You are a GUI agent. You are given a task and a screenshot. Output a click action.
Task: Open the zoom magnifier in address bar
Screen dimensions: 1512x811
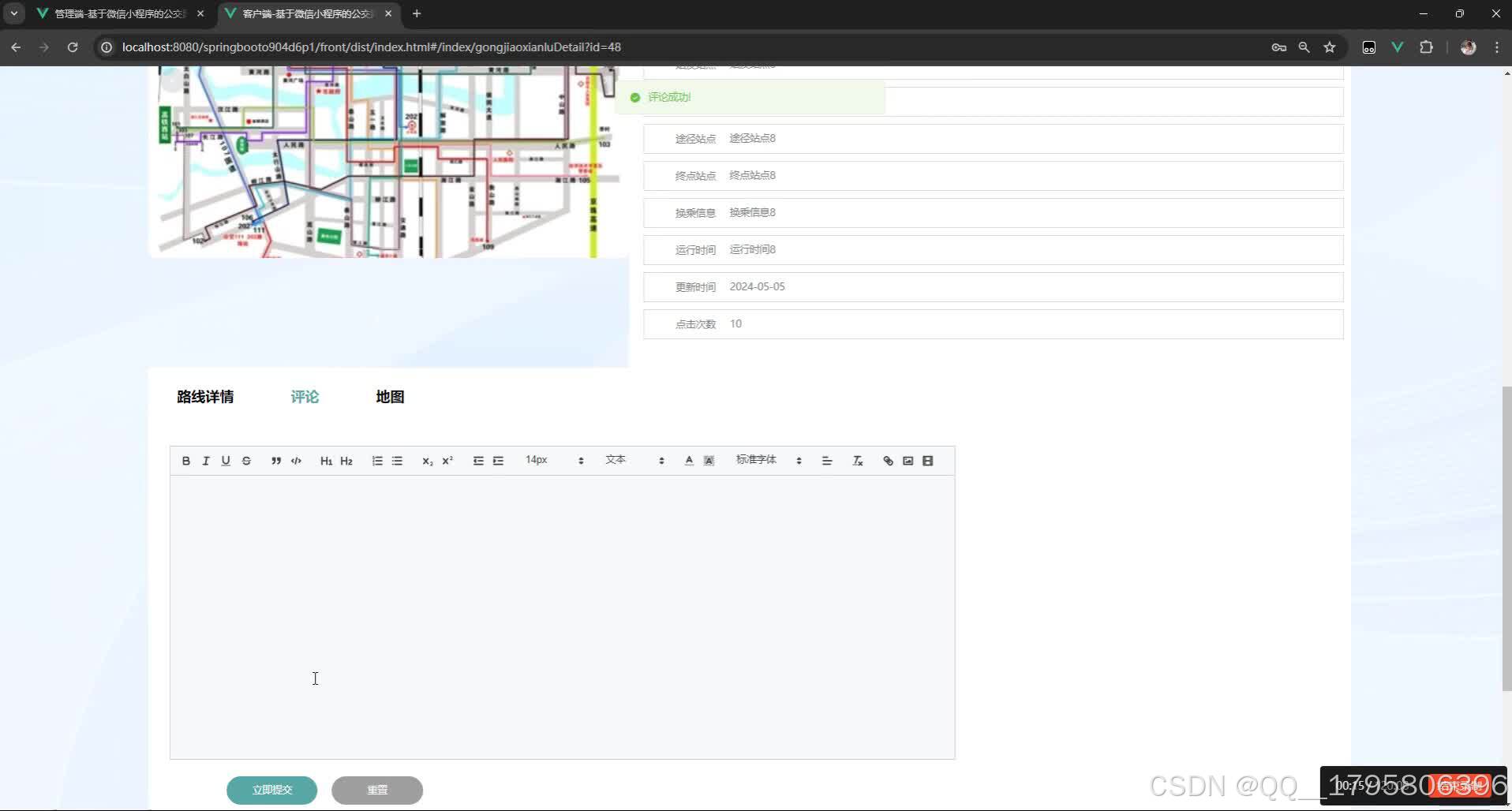tap(1304, 47)
